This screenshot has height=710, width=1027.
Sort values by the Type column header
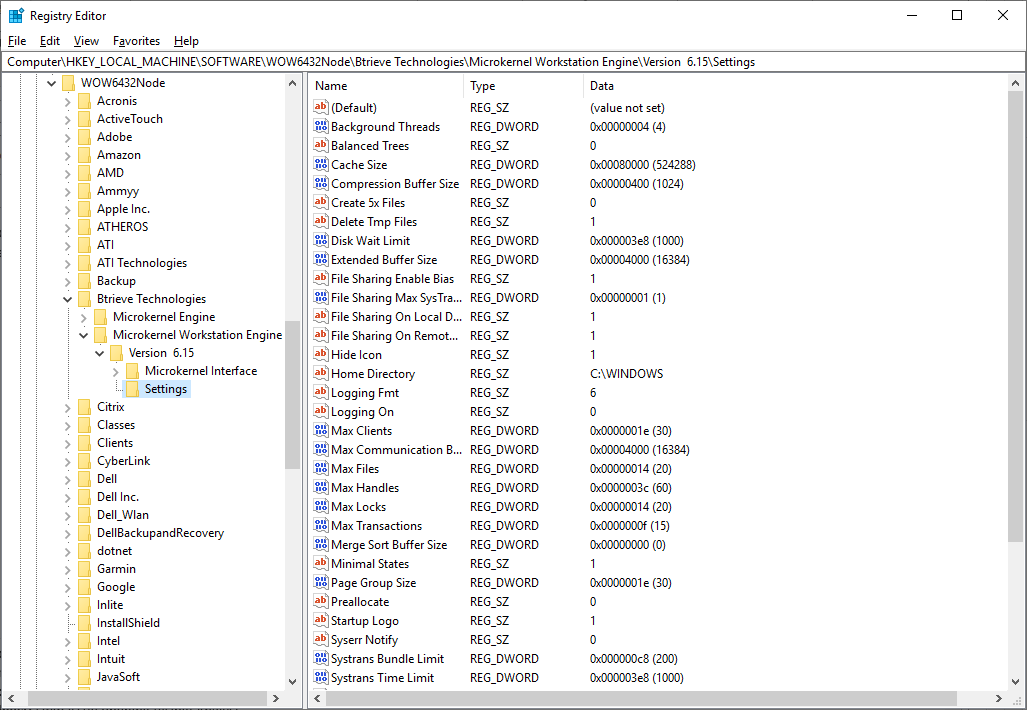pos(523,86)
